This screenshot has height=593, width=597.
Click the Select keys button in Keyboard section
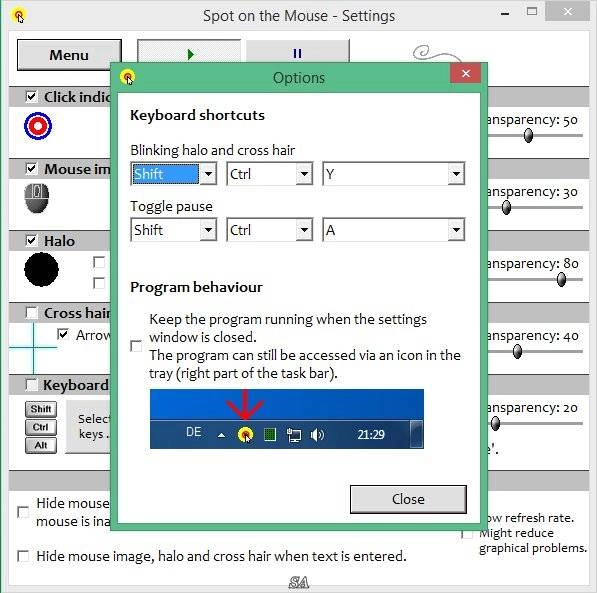click(89, 427)
